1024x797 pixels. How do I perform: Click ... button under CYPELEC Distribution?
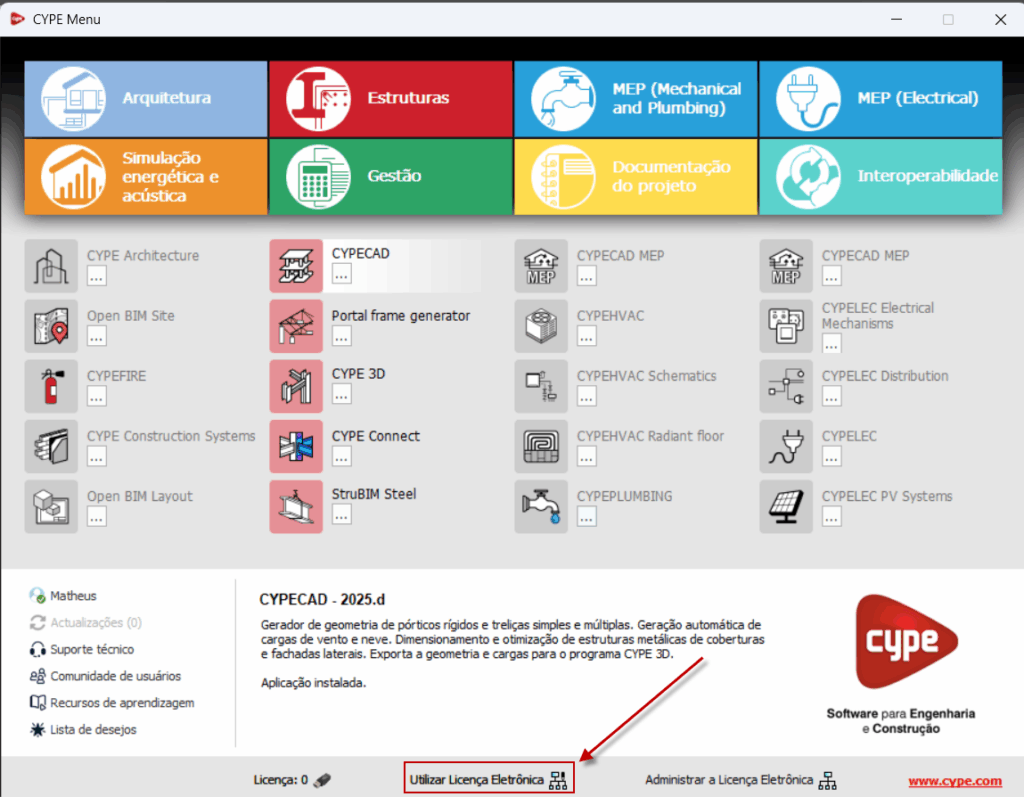831,397
